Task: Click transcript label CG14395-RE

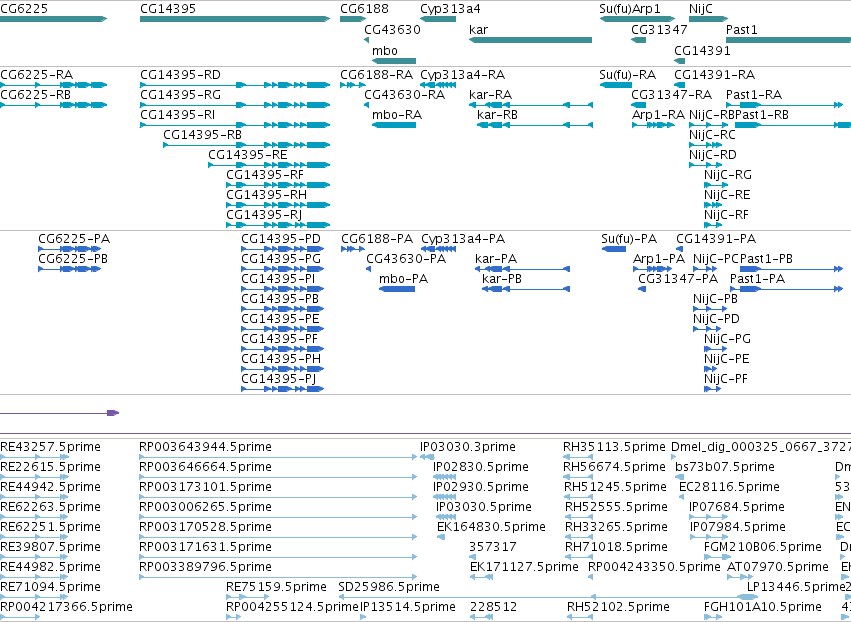Action: 247,155
